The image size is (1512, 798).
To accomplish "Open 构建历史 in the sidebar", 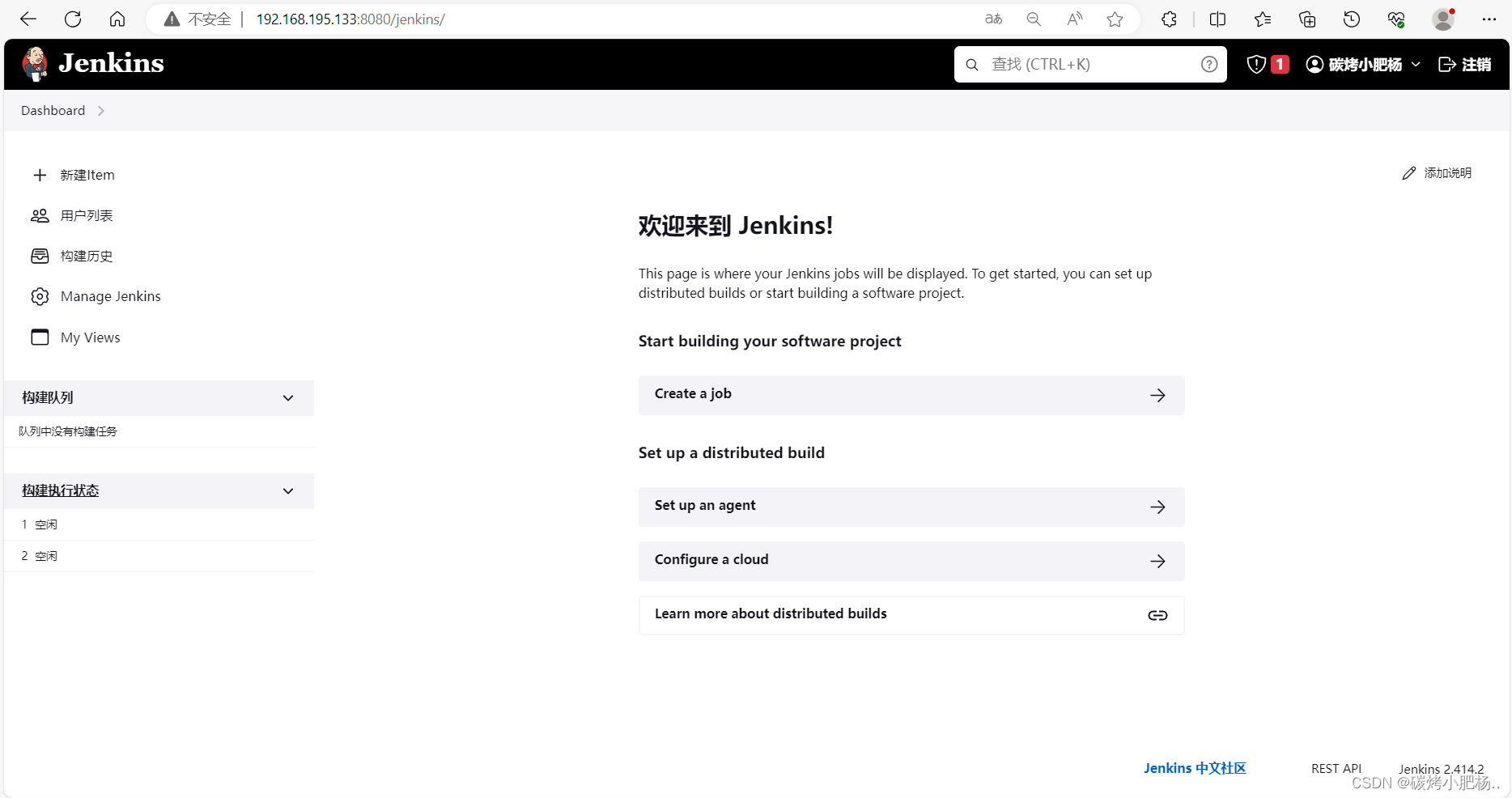I will pyautogui.click(x=72, y=256).
